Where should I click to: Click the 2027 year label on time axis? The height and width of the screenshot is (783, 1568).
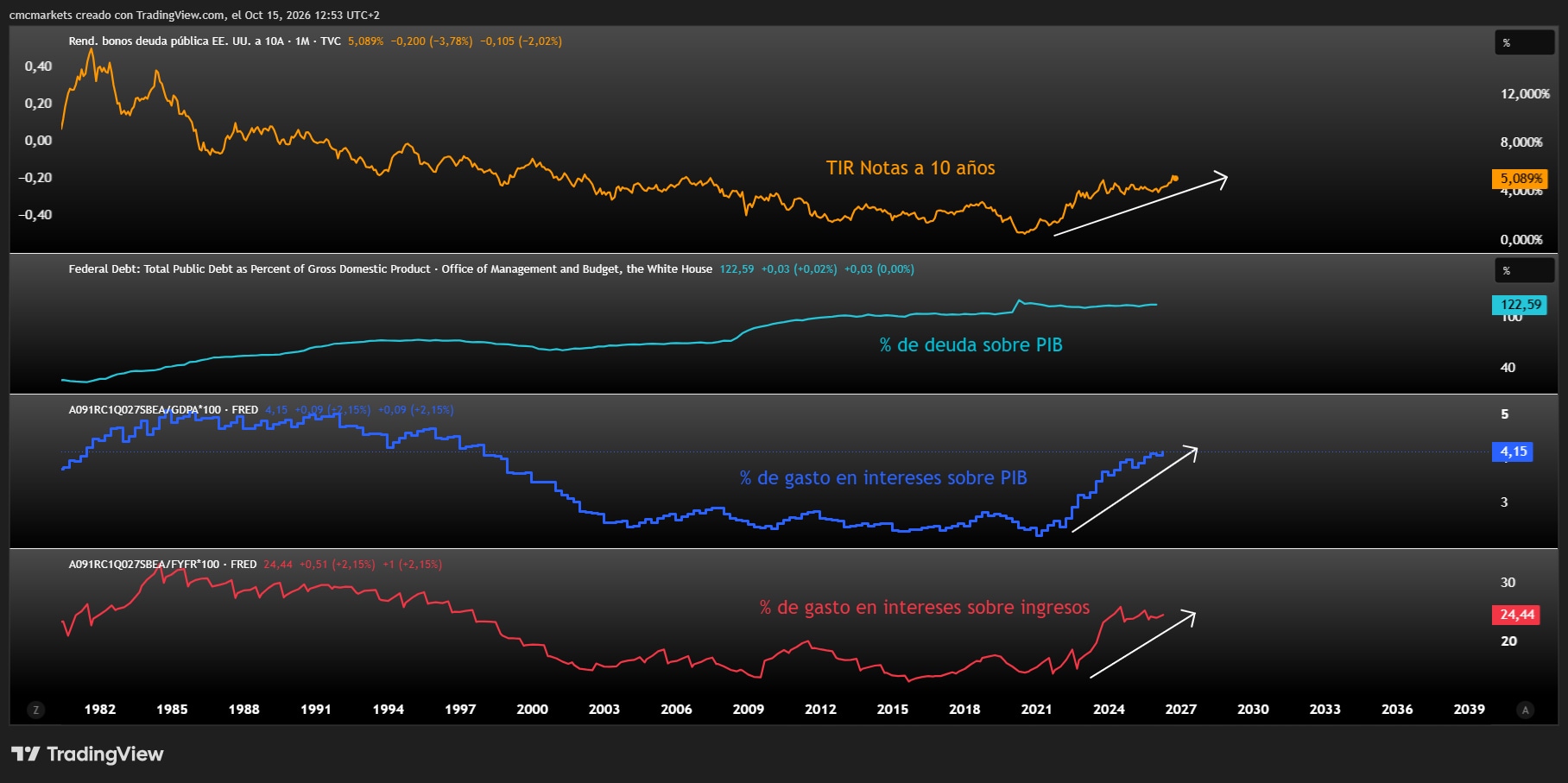click(1180, 710)
